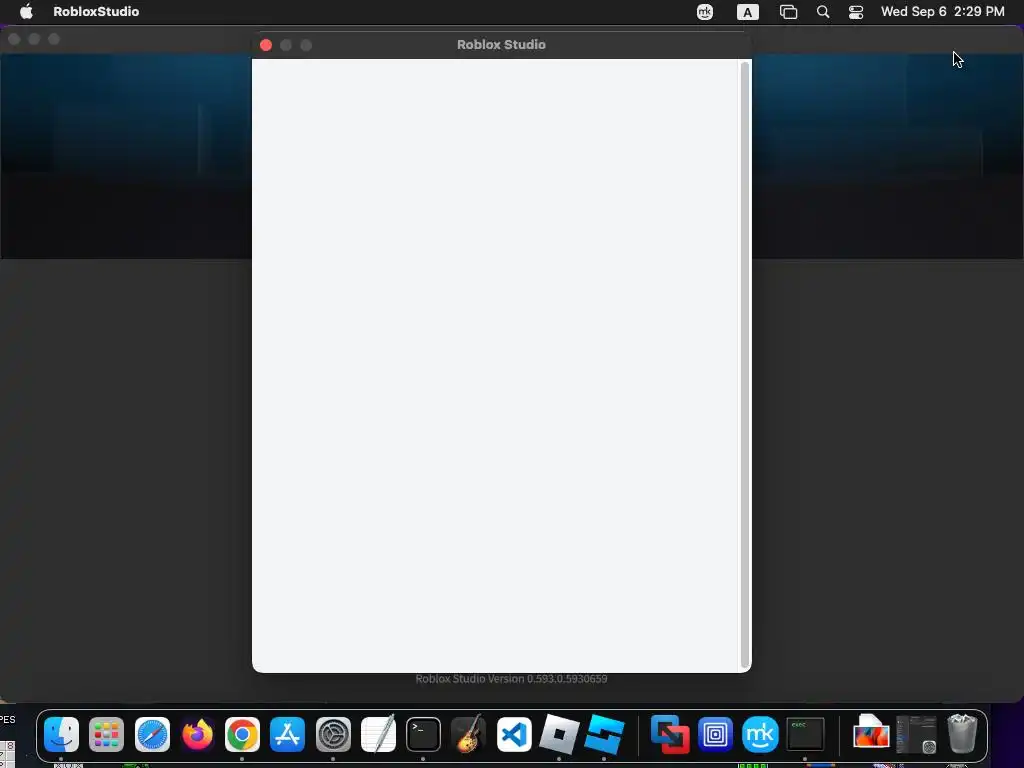Open Spotlight search in the menu bar
The height and width of the screenshot is (768, 1024).
[823, 12]
